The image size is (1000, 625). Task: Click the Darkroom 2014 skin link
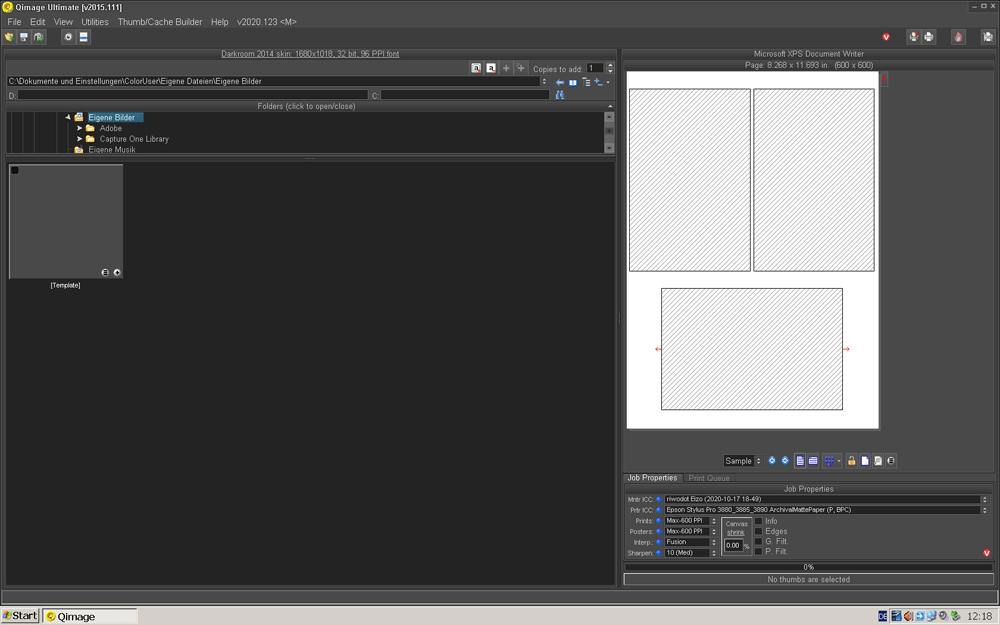310,54
